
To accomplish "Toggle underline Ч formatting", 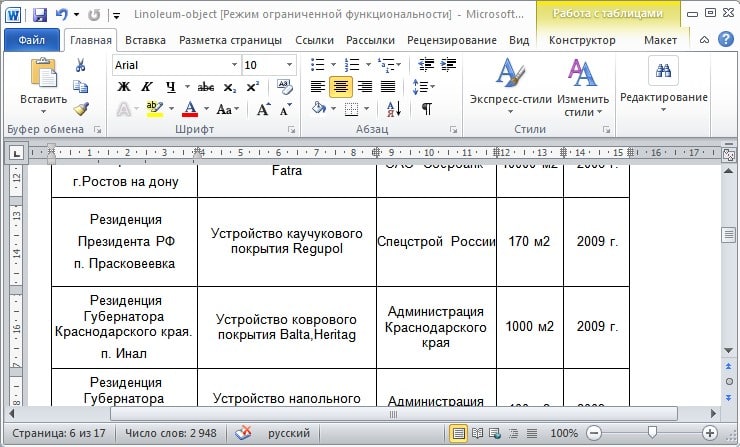I will (171, 87).
